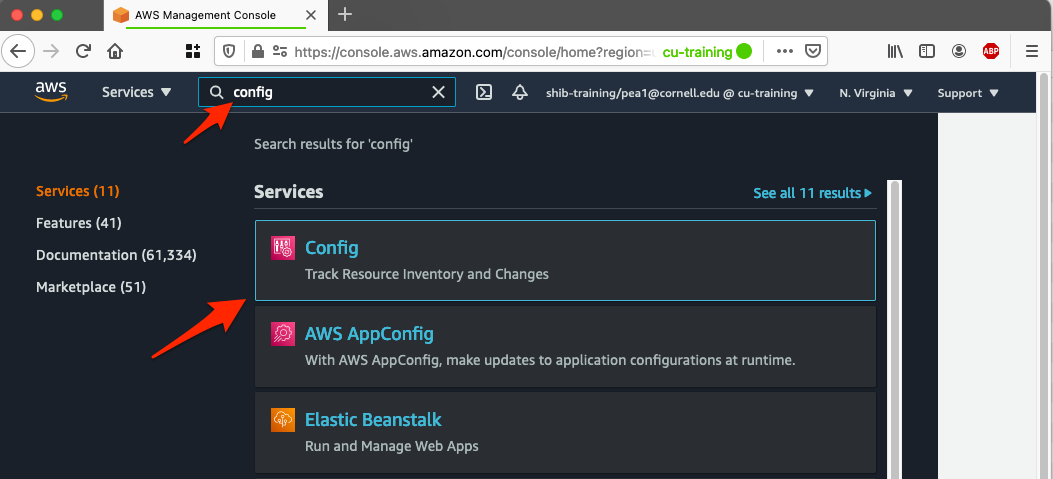The height and width of the screenshot is (479, 1053).
Task: Click the padlock site security icon
Action: click(257, 51)
